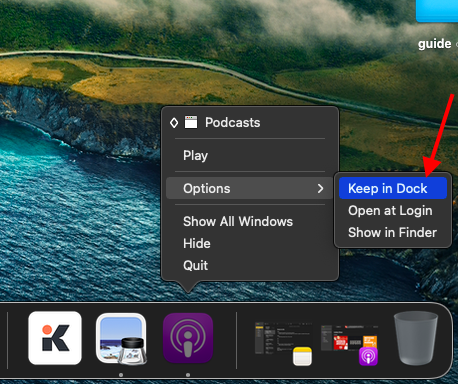The height and width of the screenshot is (384, 458).
Task: Expand the Options submenu
Action: (250, 188)
